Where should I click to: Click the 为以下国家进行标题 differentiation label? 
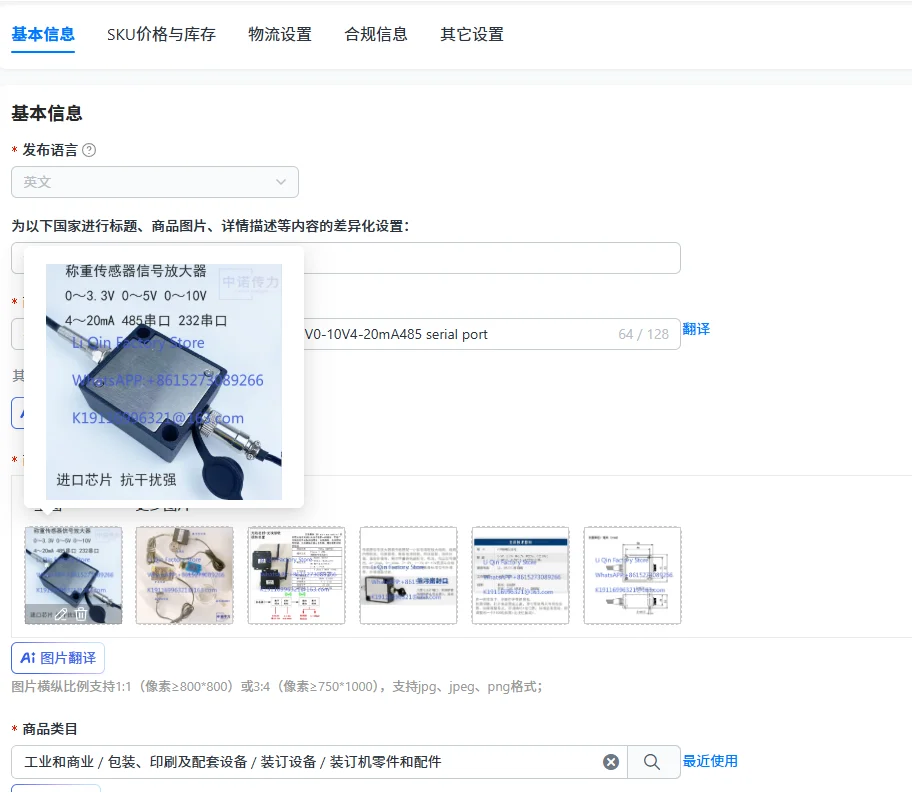click(211, 226)
